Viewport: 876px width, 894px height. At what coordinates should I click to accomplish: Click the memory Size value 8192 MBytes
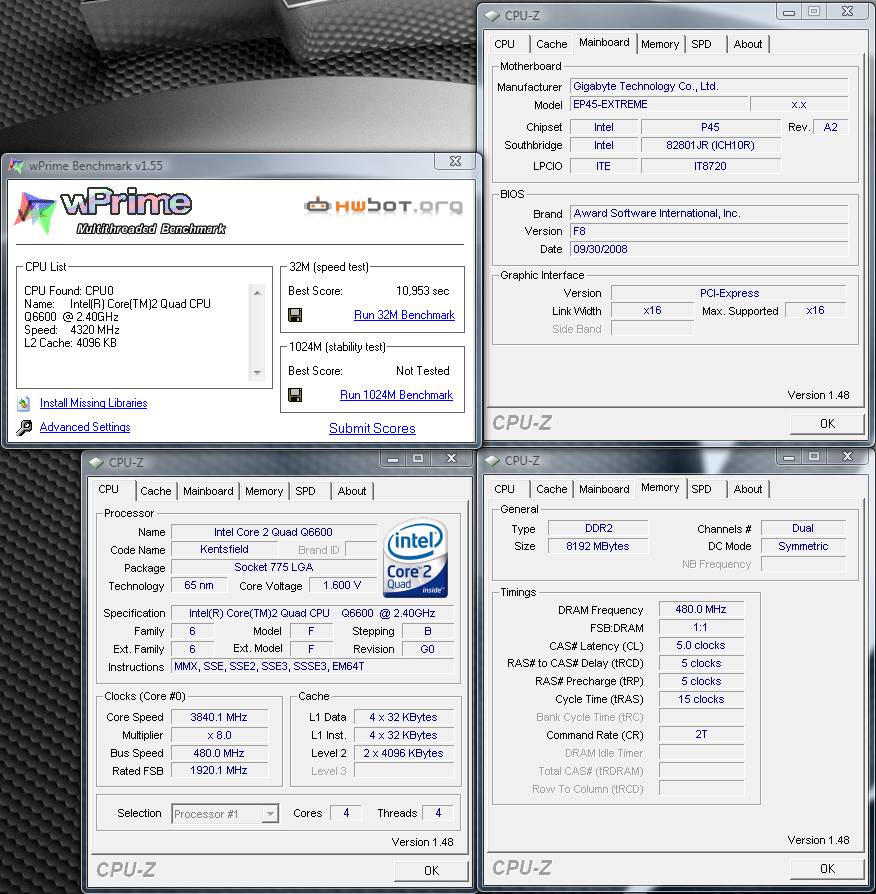(x=598, y=546)
